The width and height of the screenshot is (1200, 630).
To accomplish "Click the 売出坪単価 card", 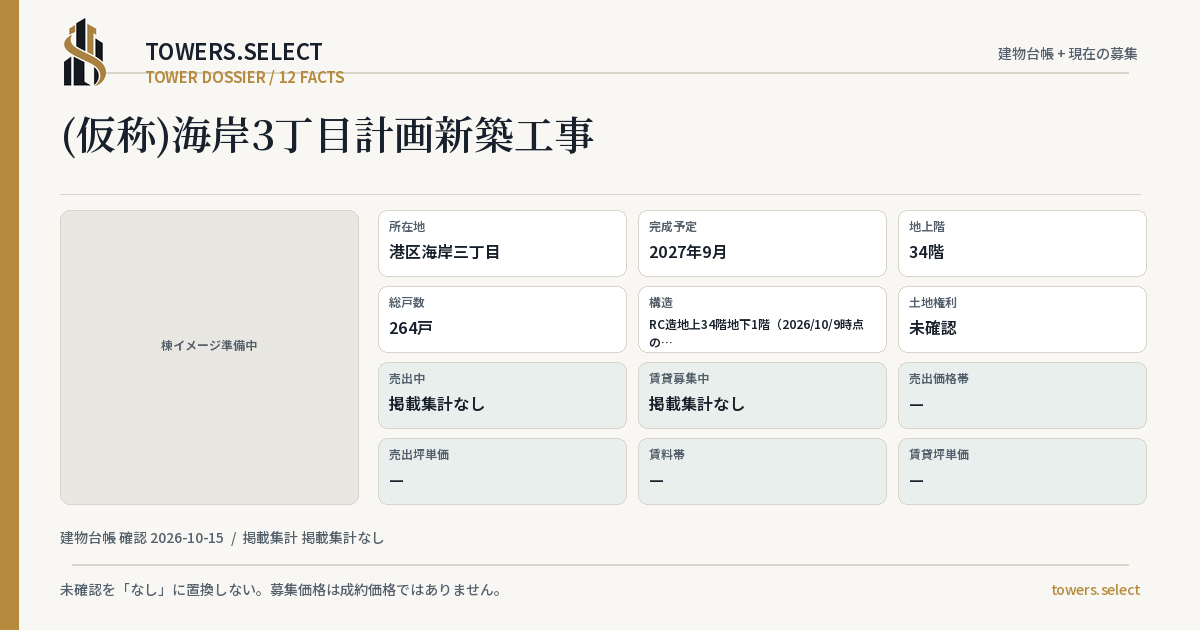I will [x=502, y=471].
